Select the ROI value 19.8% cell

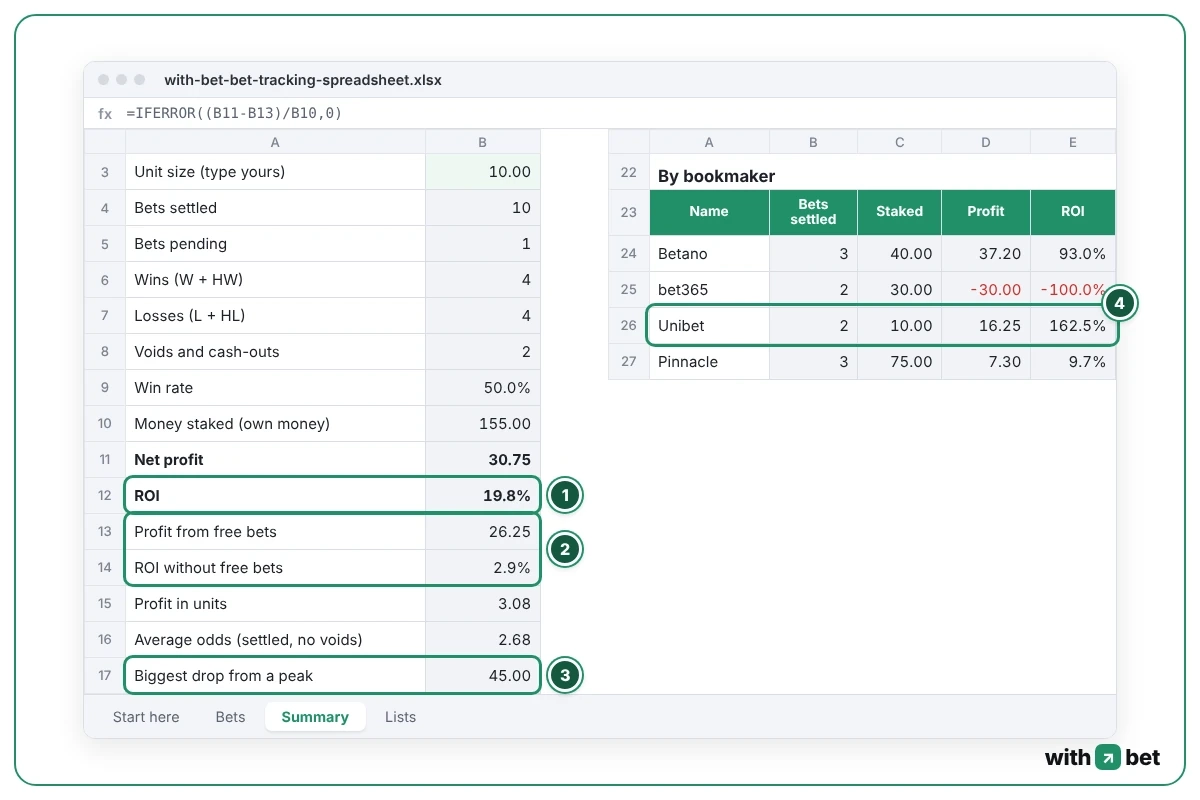(483, 496)
